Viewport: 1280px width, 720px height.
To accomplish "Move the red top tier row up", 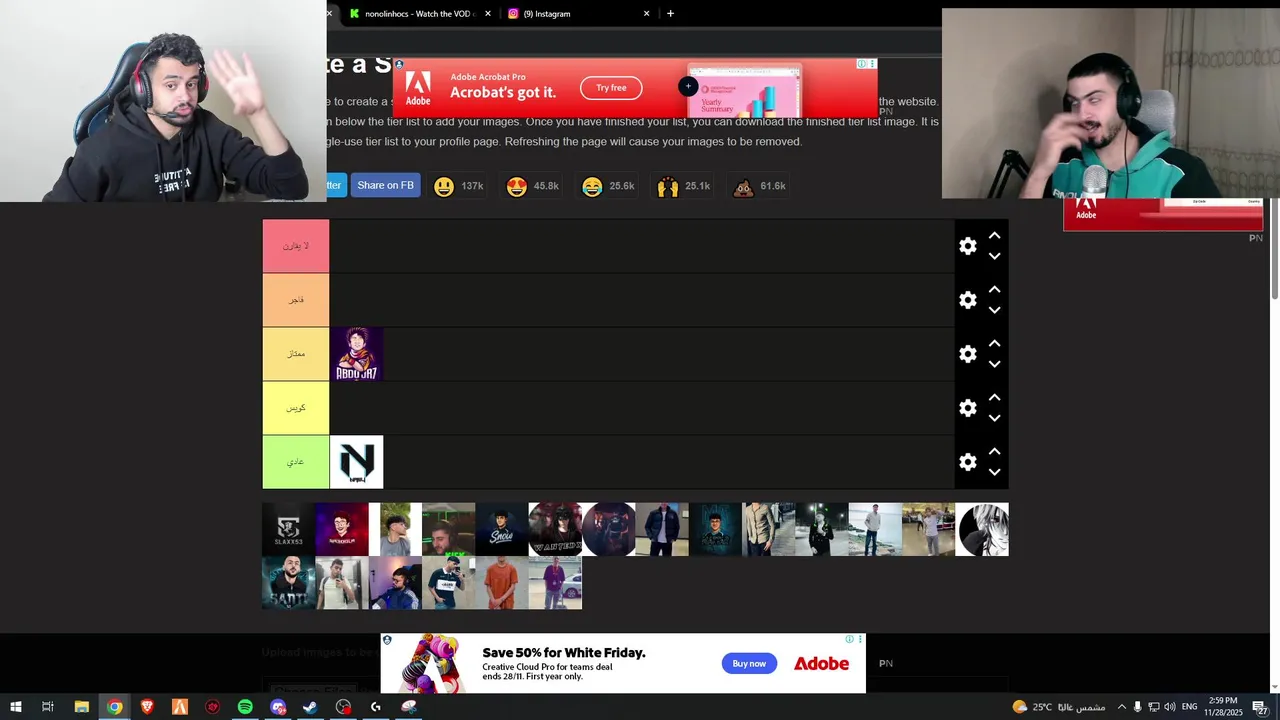I will [995, 236].
